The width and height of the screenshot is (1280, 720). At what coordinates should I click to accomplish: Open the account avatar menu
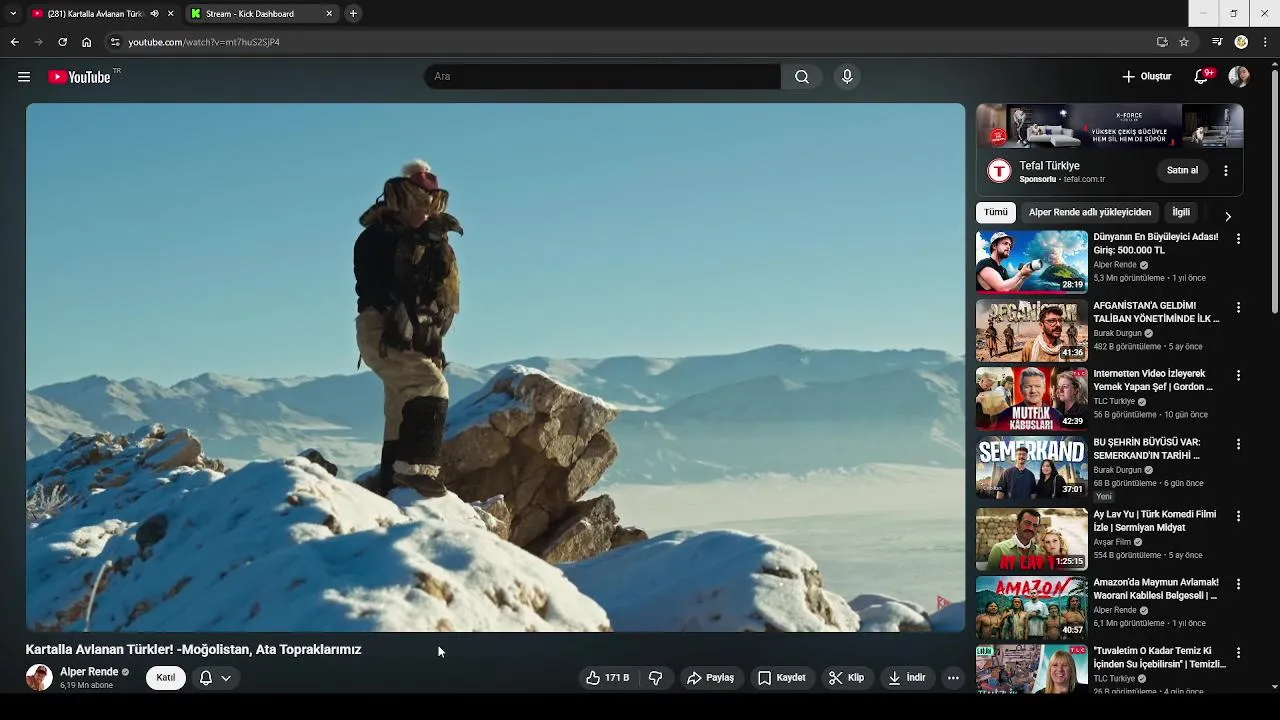pos(1239,77)
